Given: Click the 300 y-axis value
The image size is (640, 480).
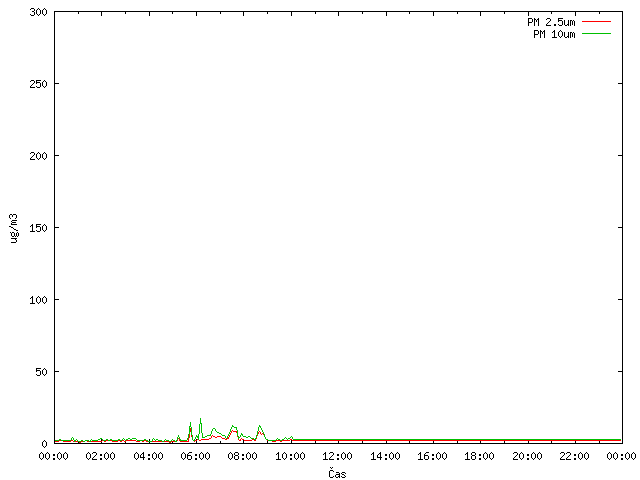Looking at the screenshot, I should pyautogui.click(x=38, y=12).
